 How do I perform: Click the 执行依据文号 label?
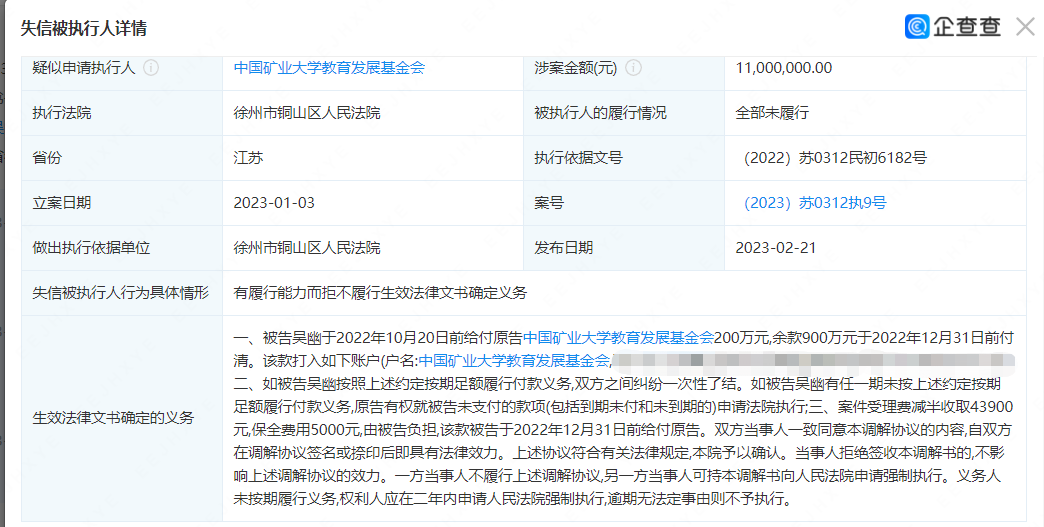(x=578, y=158)
